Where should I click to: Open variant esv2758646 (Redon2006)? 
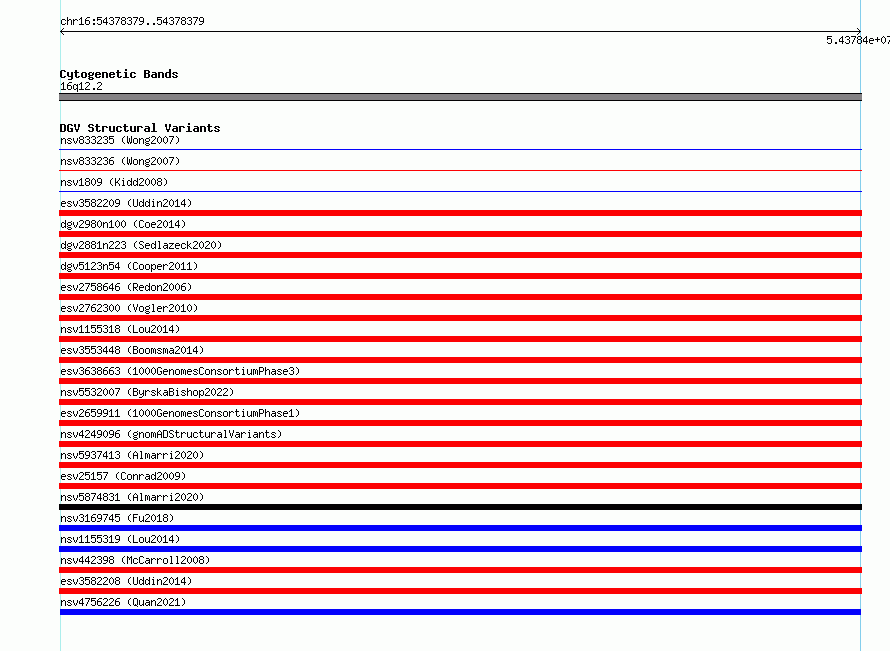[126, 287]
